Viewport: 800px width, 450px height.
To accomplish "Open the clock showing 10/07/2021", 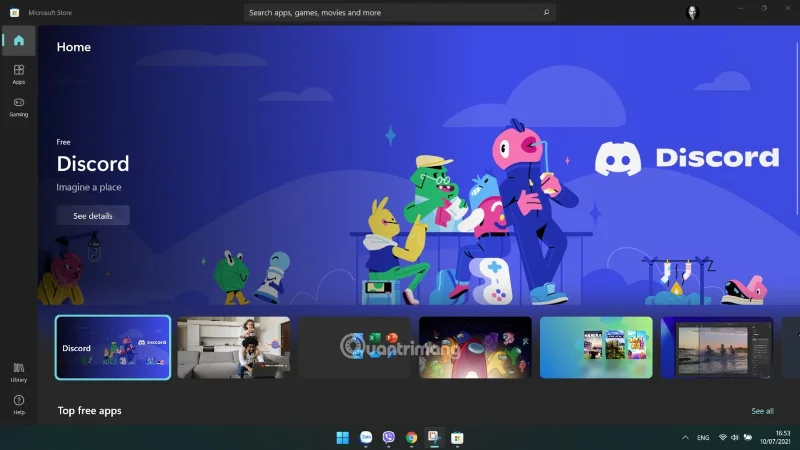I will [776, 438].
